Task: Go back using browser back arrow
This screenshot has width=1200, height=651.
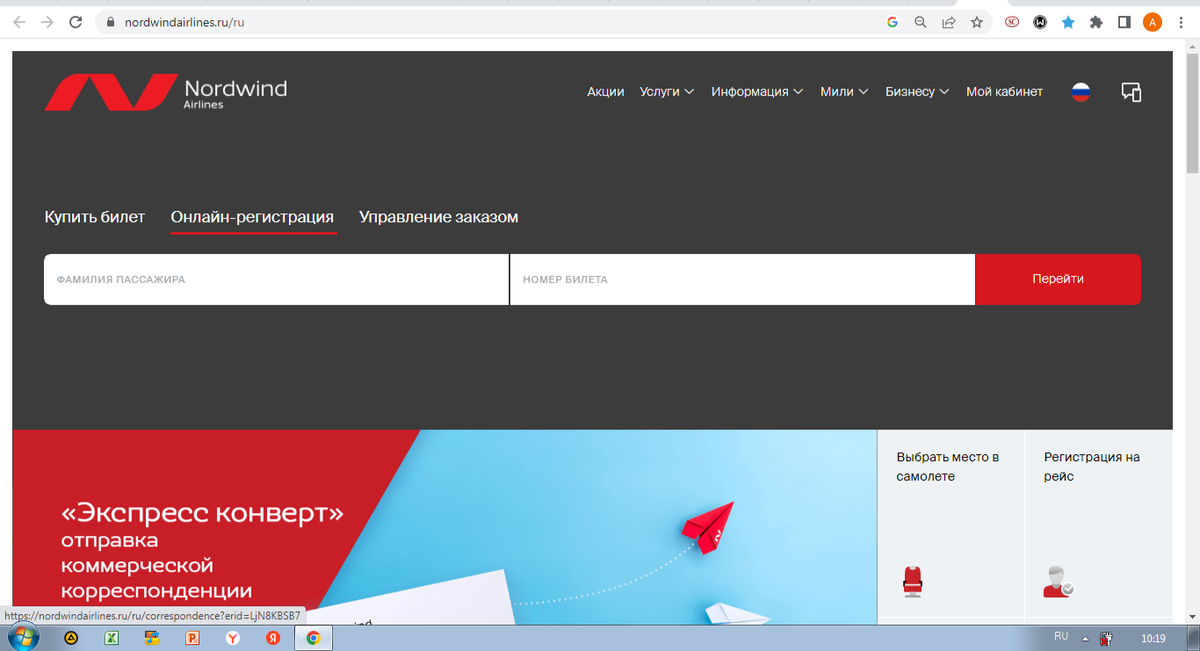Action: (x=19, y=22)
